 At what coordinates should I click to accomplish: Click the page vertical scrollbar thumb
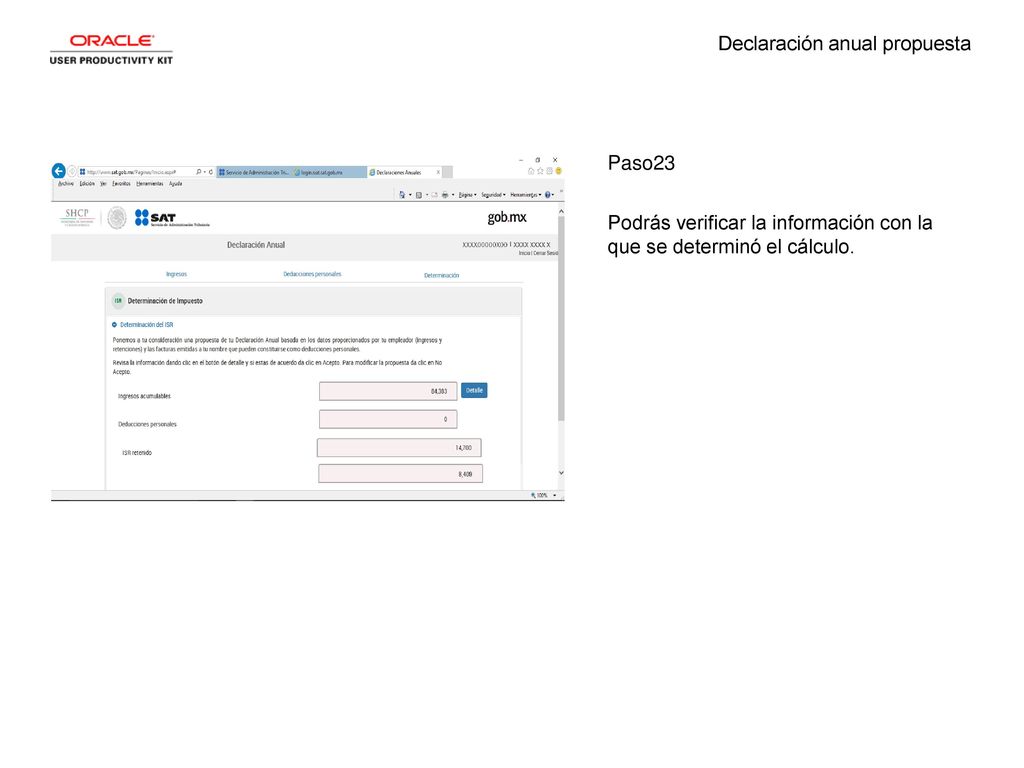561,319
